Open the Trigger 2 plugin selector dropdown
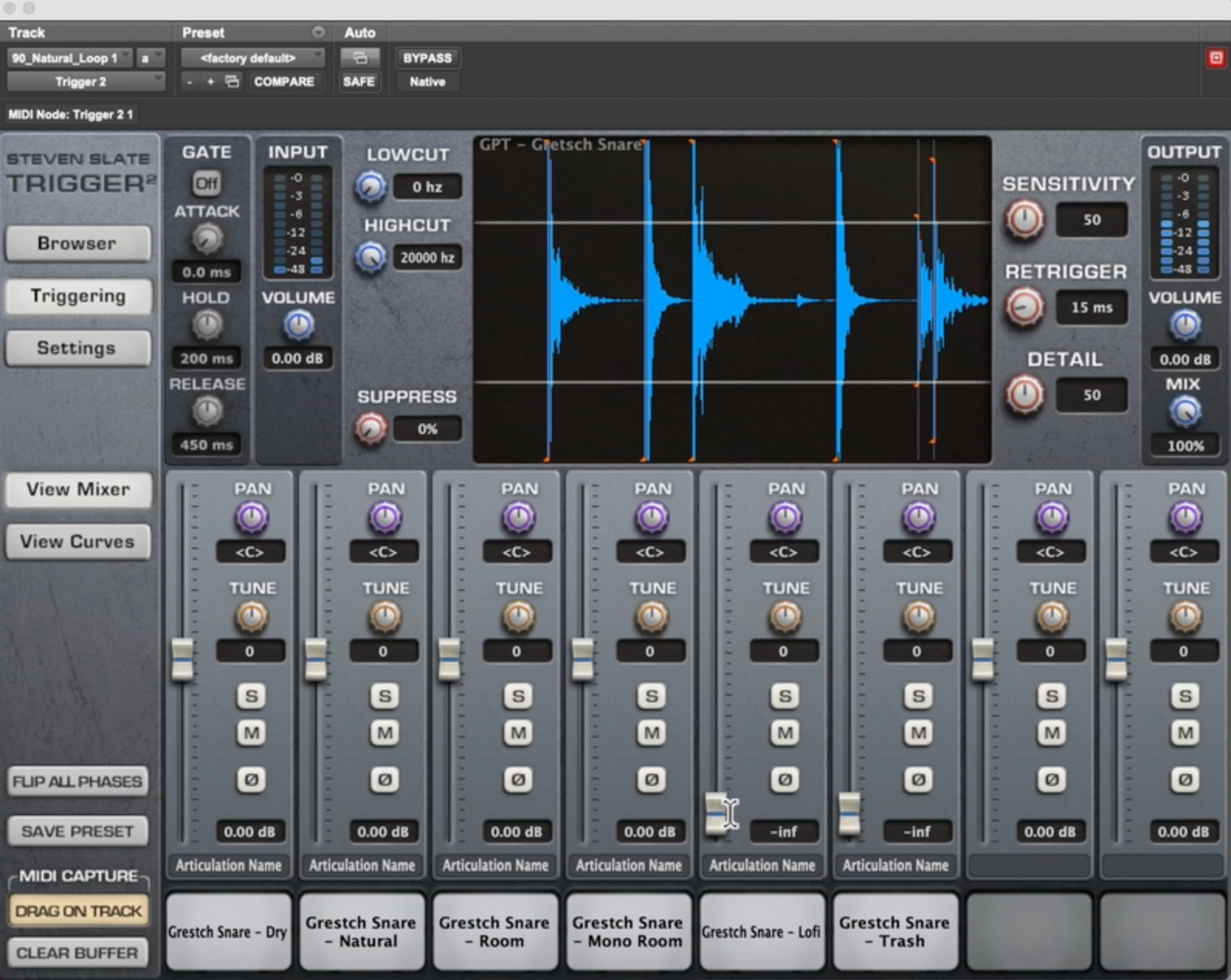1231x980 pixels. click(85, 82)
